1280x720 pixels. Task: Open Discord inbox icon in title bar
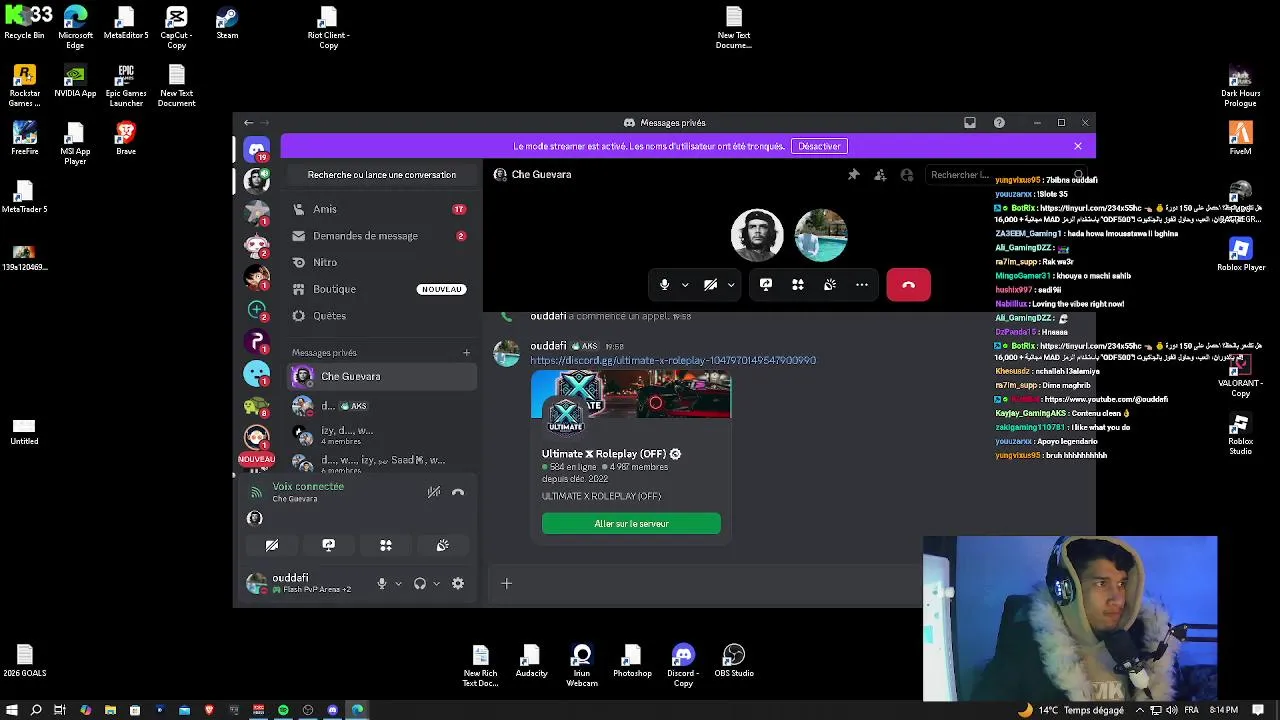pyautogui.click(x=970, y=123)
